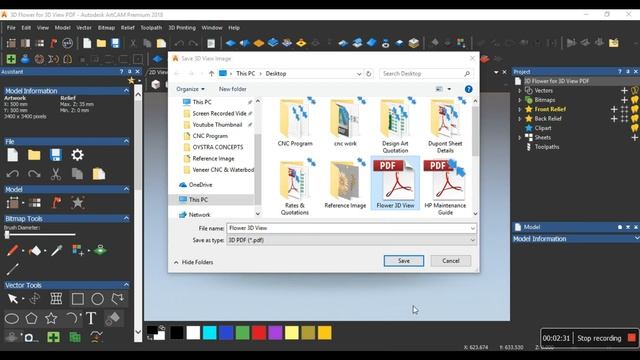The width and height of the screenshot is (640, 360).
Task: Click the File name input field
Action: pyautogui.click(x=348, y=228)
